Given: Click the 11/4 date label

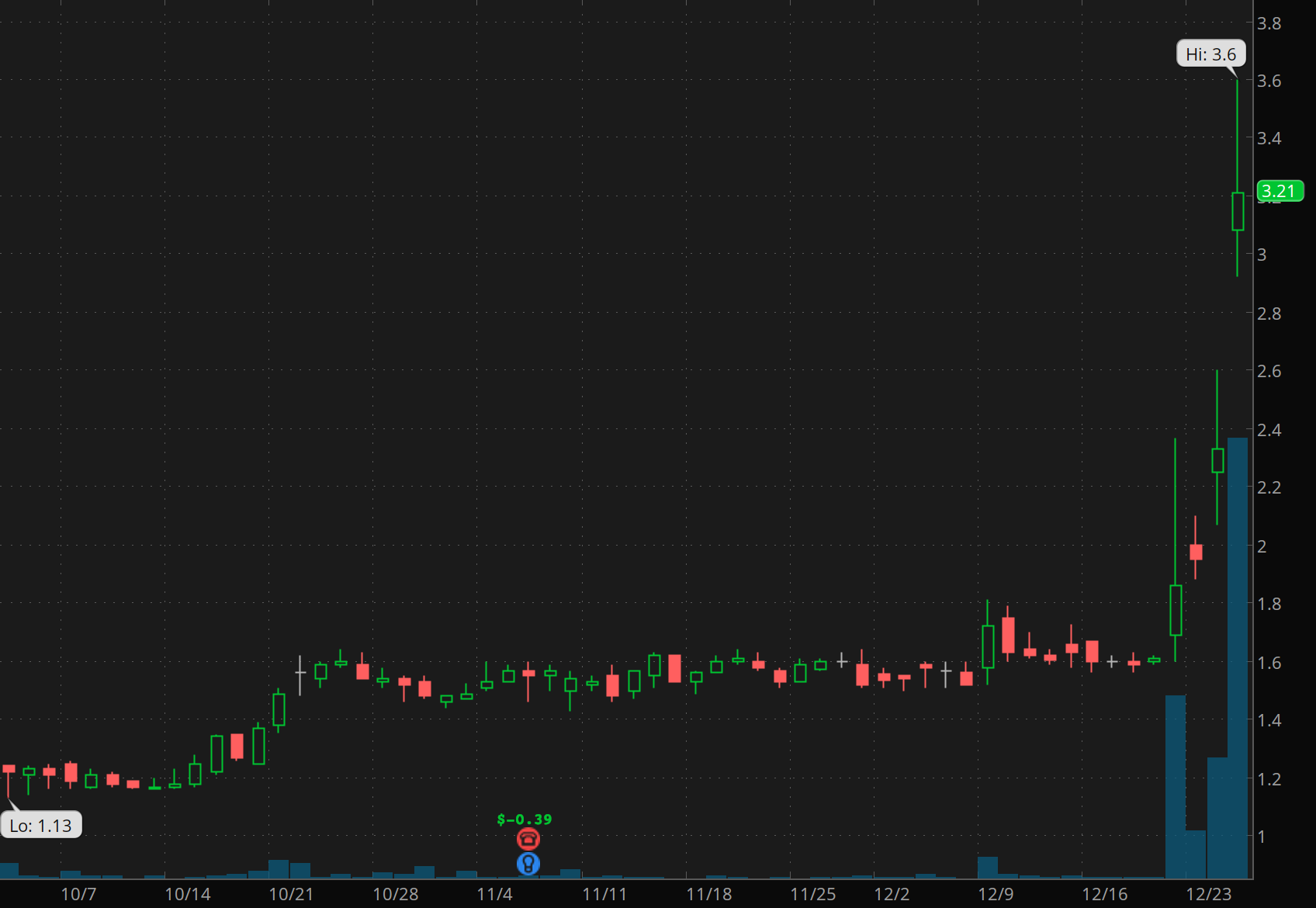Looking at the screenshot, I should 494,894.
